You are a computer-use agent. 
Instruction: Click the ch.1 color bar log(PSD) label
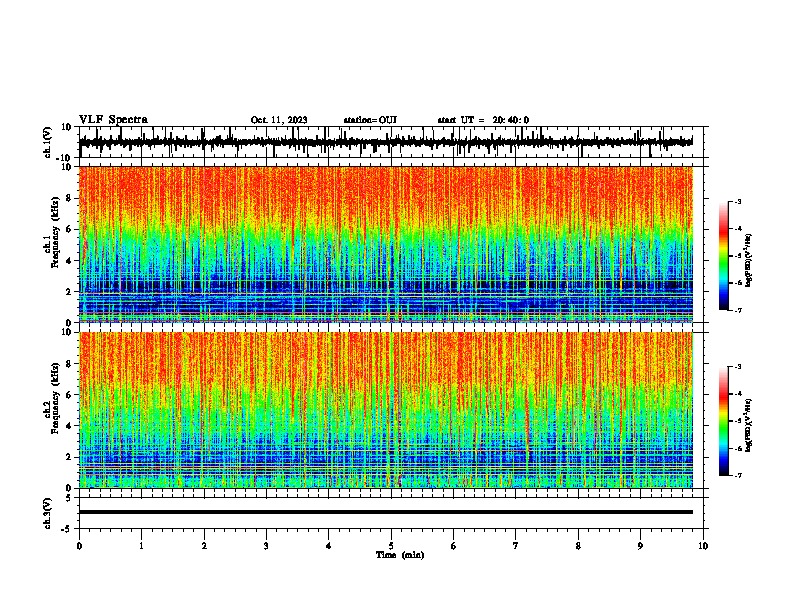(748, 260)
